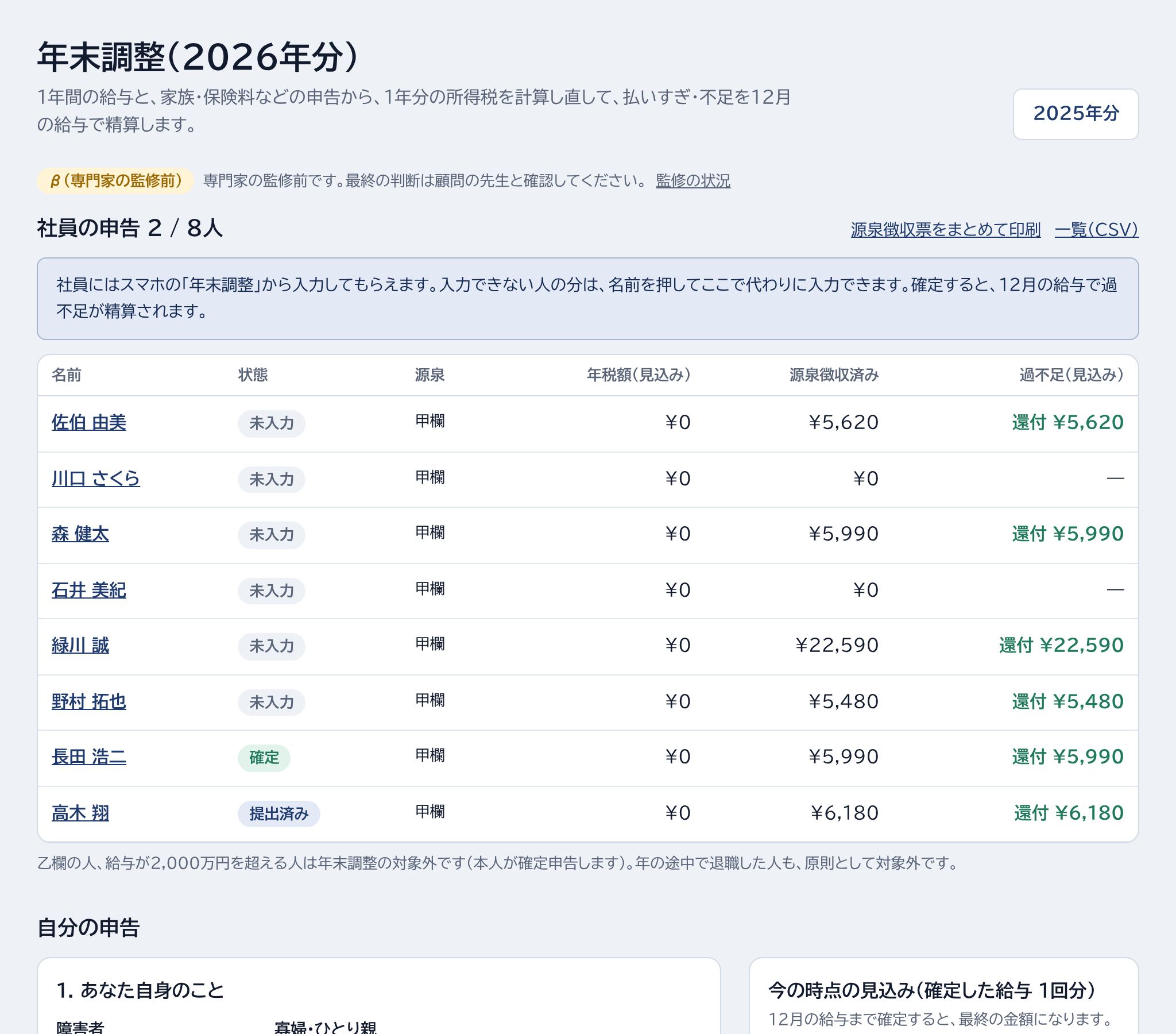Image resolution: width=1176 pixels, height=1034 pixels.
Task: Open employee 緑川 誠
Action: (80, 645)
